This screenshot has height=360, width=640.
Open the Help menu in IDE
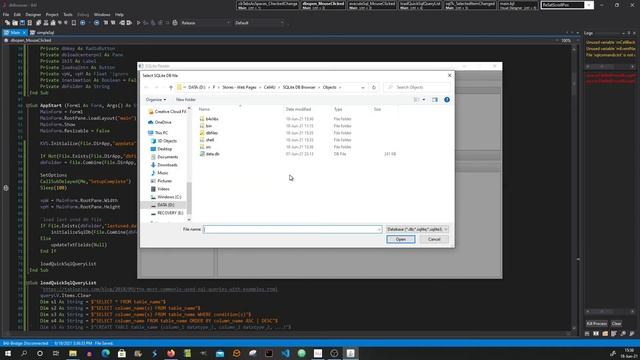(119, 15)
